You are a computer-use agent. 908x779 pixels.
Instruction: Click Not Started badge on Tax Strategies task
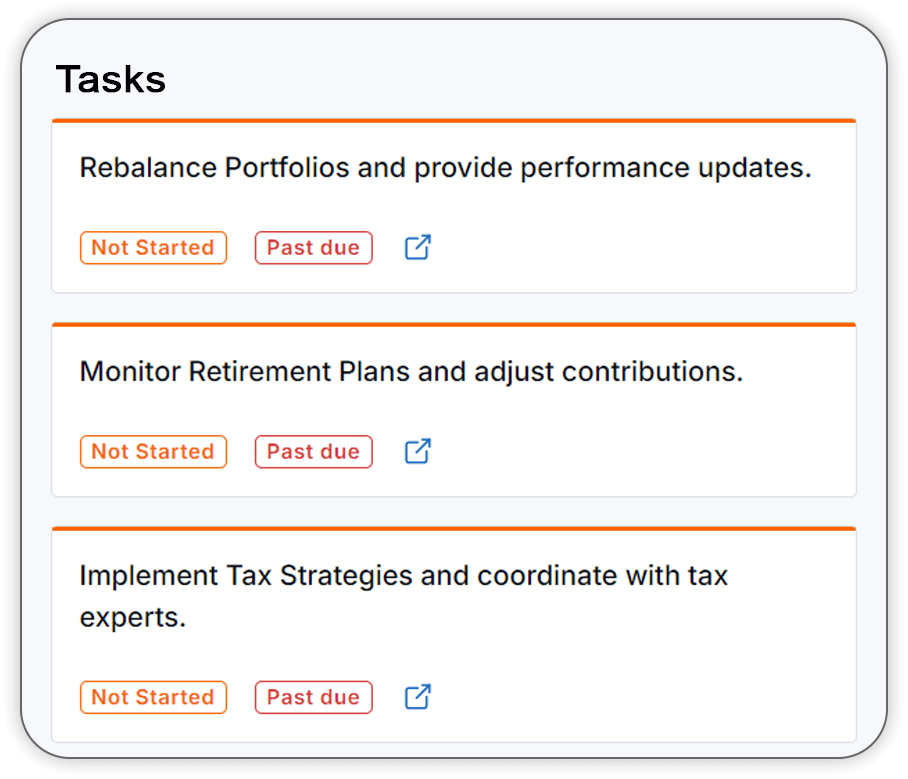click(153, 697)
